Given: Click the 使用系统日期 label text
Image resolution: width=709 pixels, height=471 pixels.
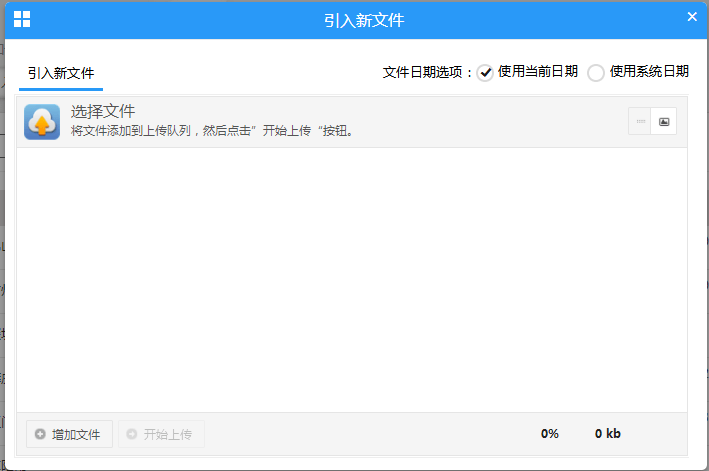Looking at the screenshot, I should [649, 72].
